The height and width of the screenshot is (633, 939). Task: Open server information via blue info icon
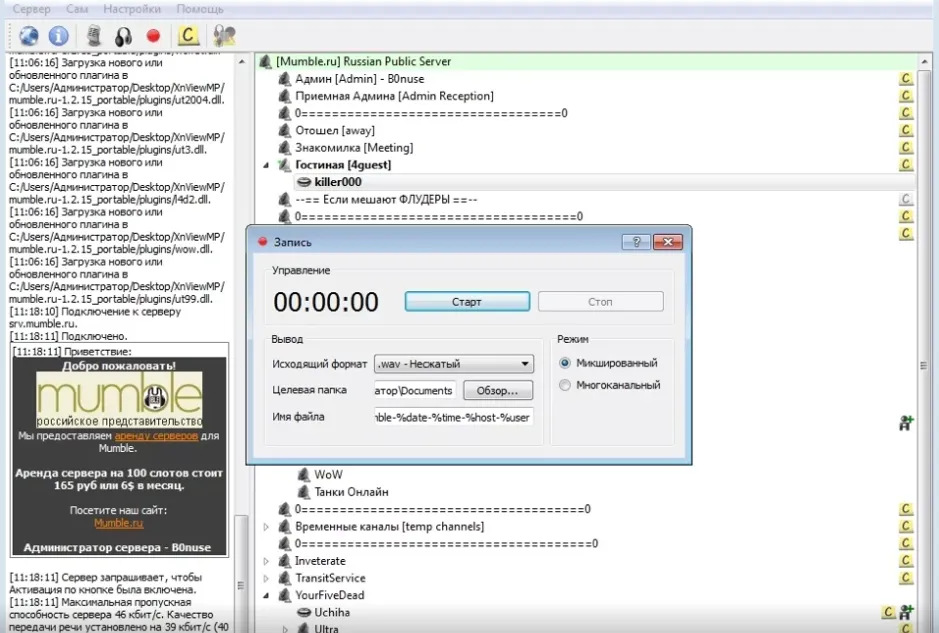[x=58, y=36]
